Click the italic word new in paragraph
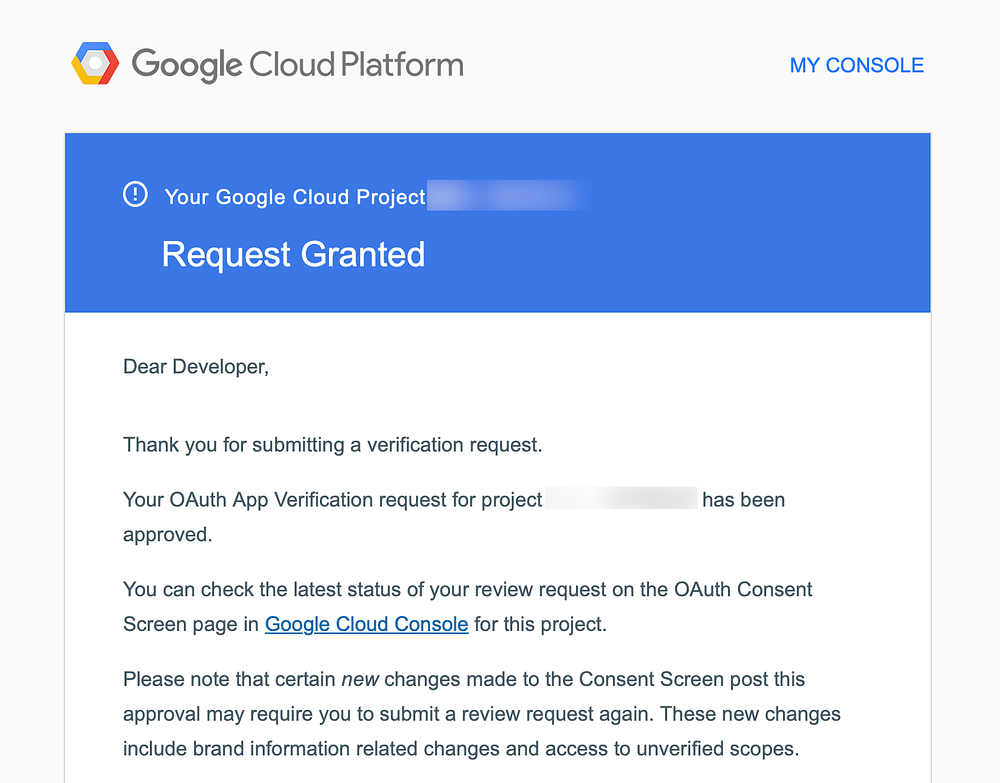Screen dimensions: 1000x783 coord(360,679)
